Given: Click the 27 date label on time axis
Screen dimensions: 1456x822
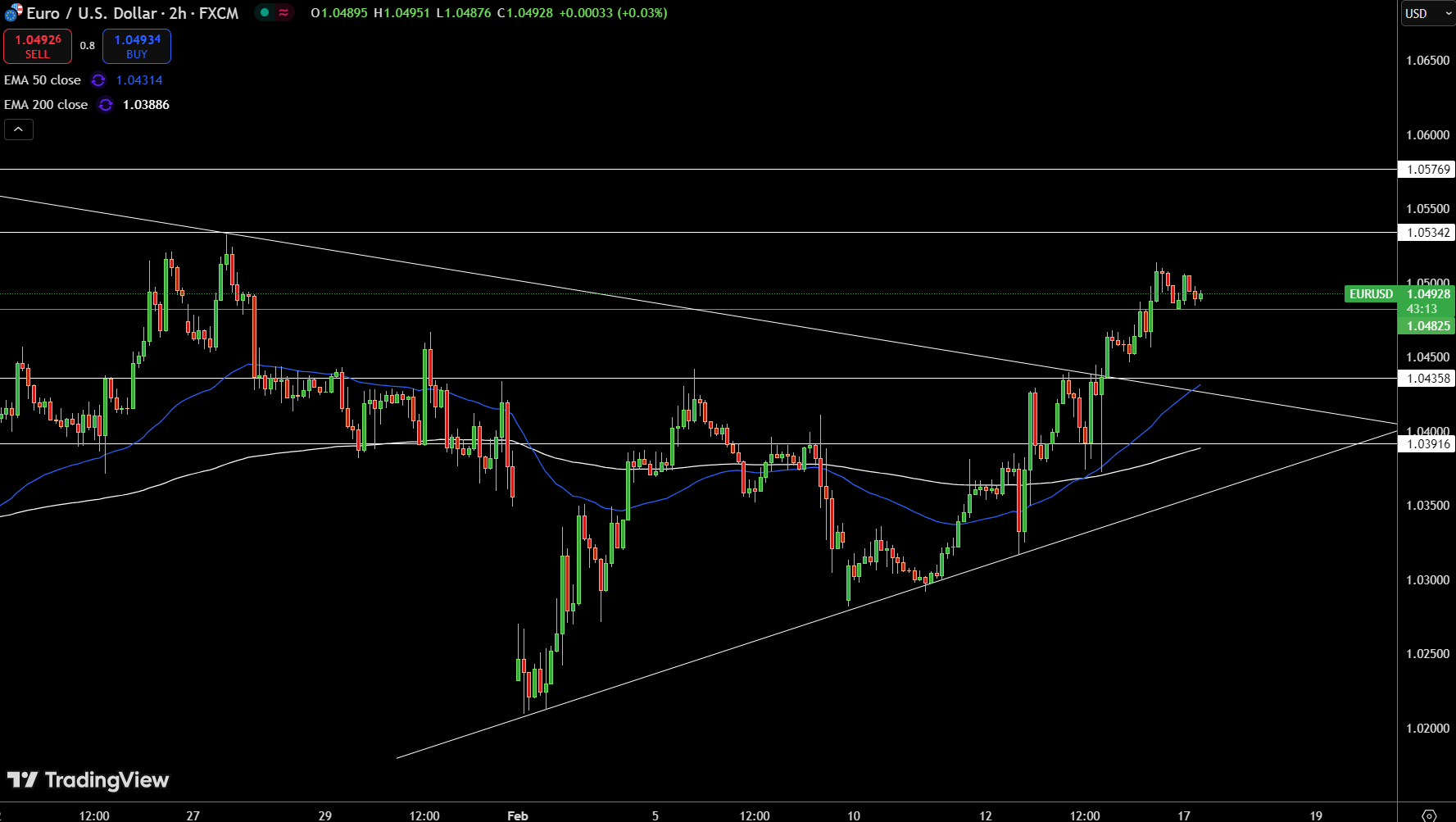Looking at the screenshot, I should (x=193, y=815).
